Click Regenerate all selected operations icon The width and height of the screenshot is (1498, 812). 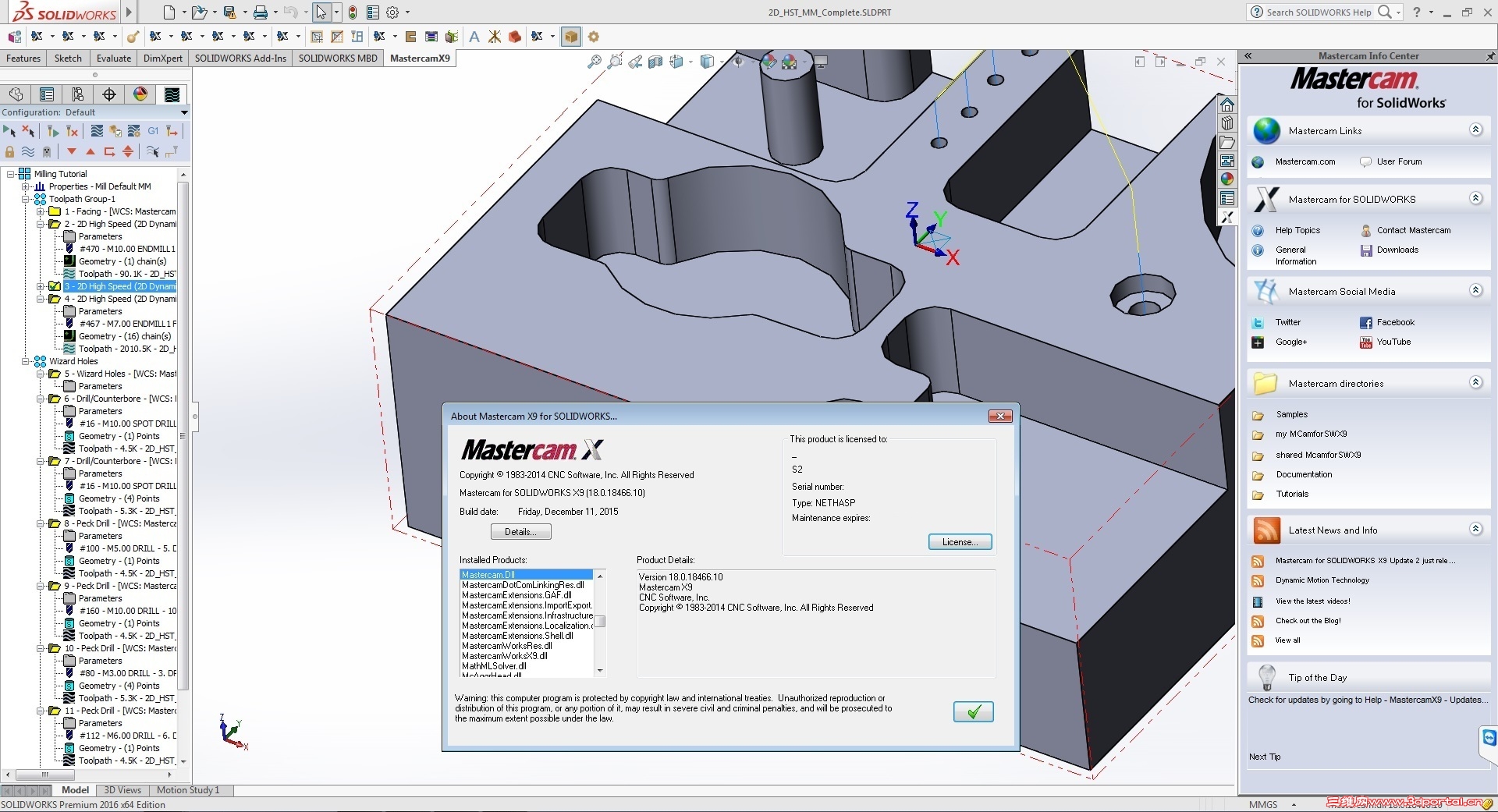click(53, 131)
